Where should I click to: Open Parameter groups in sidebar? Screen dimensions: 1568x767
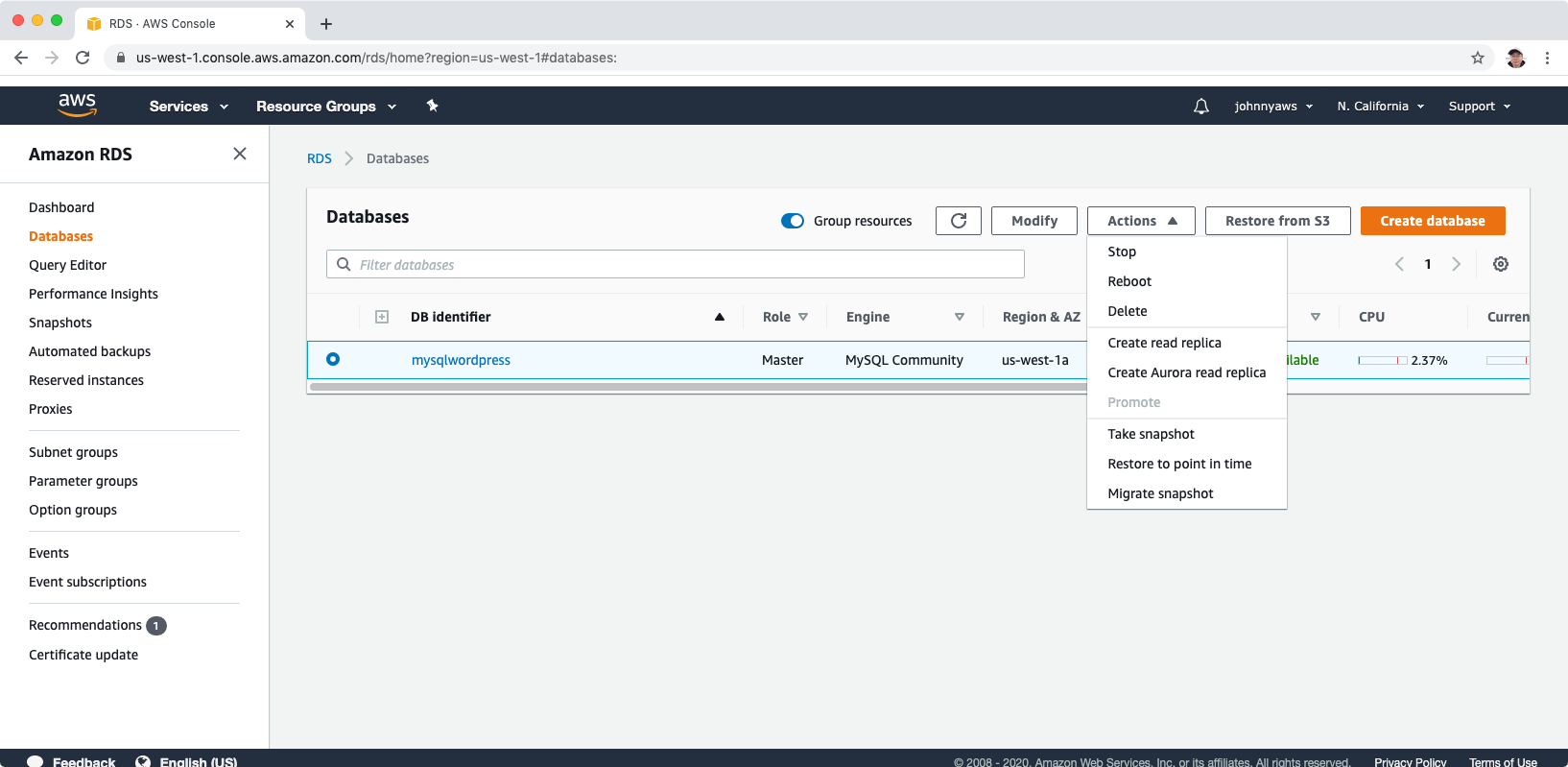click(x=83, y=481)
